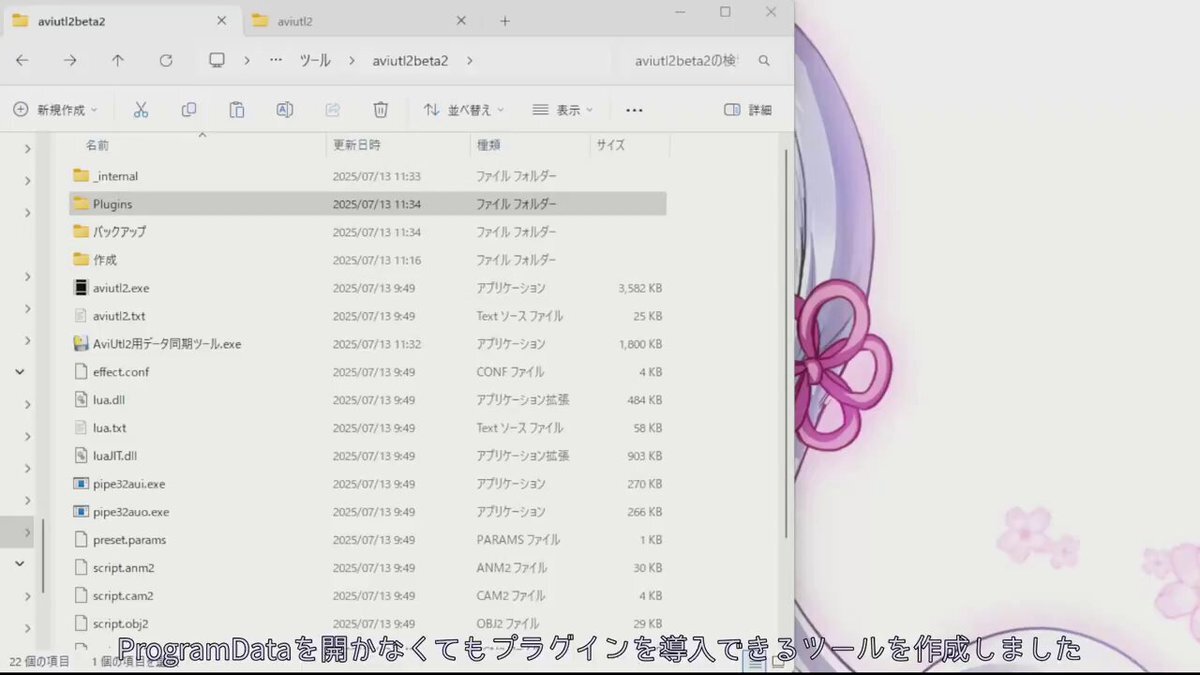The width and height of the screenshot is (1200, 675).
Task: Click the 2025/07/13 11:32 date cell
Action: tap(376, 344)
